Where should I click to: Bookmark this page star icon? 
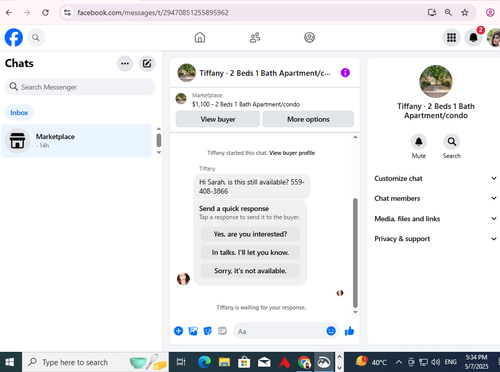coord(465,13)
